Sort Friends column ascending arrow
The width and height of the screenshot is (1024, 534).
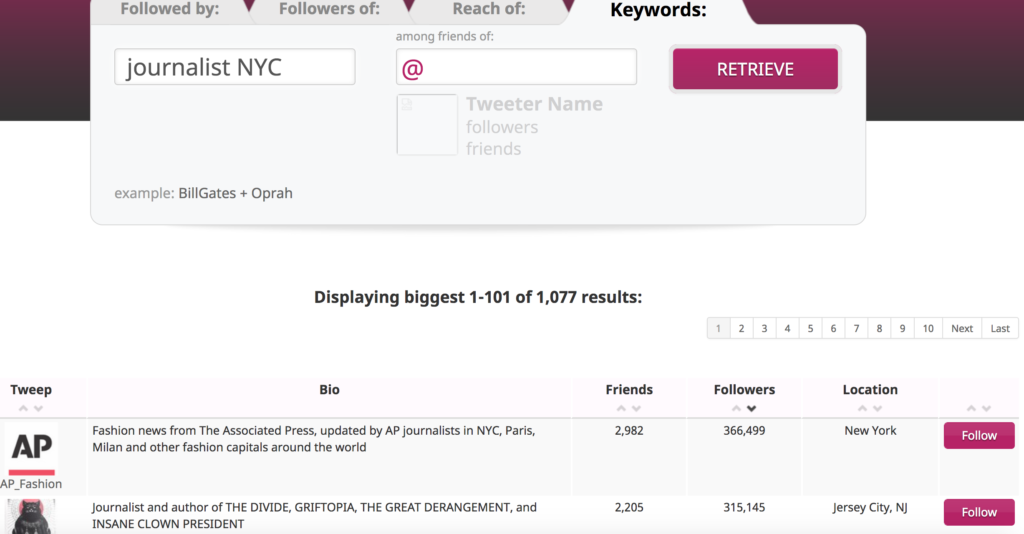(x=621, y=409)
